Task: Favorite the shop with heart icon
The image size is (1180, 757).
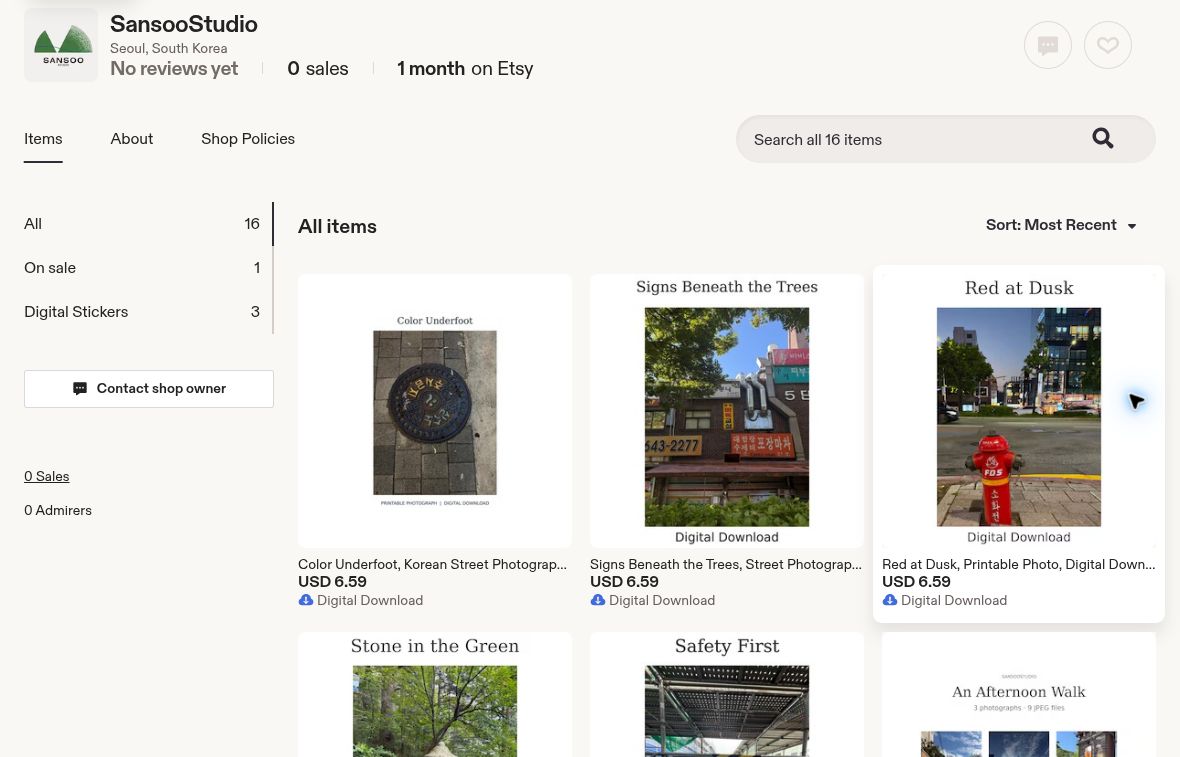Action: coord(1108,45)
